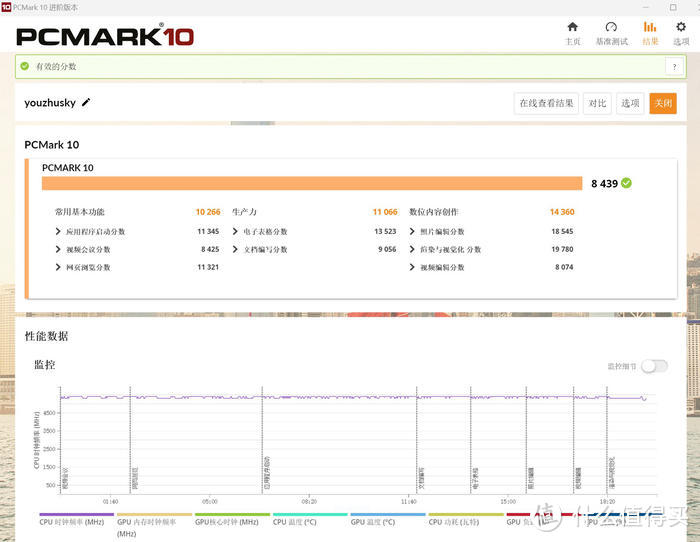Viewport: 700px width, 542px height.
Task: Click the 选项 button beside compare
Action: pyautogui.click(x=630, y=104)
